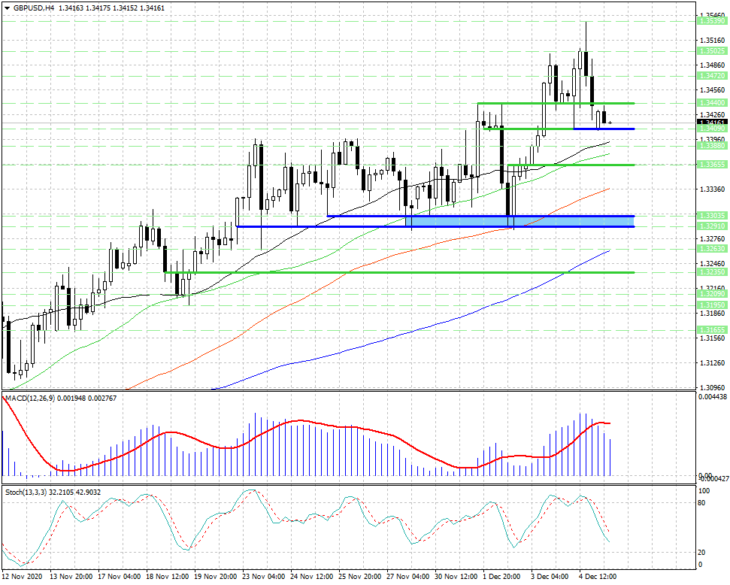Select the green price label 1.35025
This screenshot has width=730, height=585.
click(x=712, y=51)
